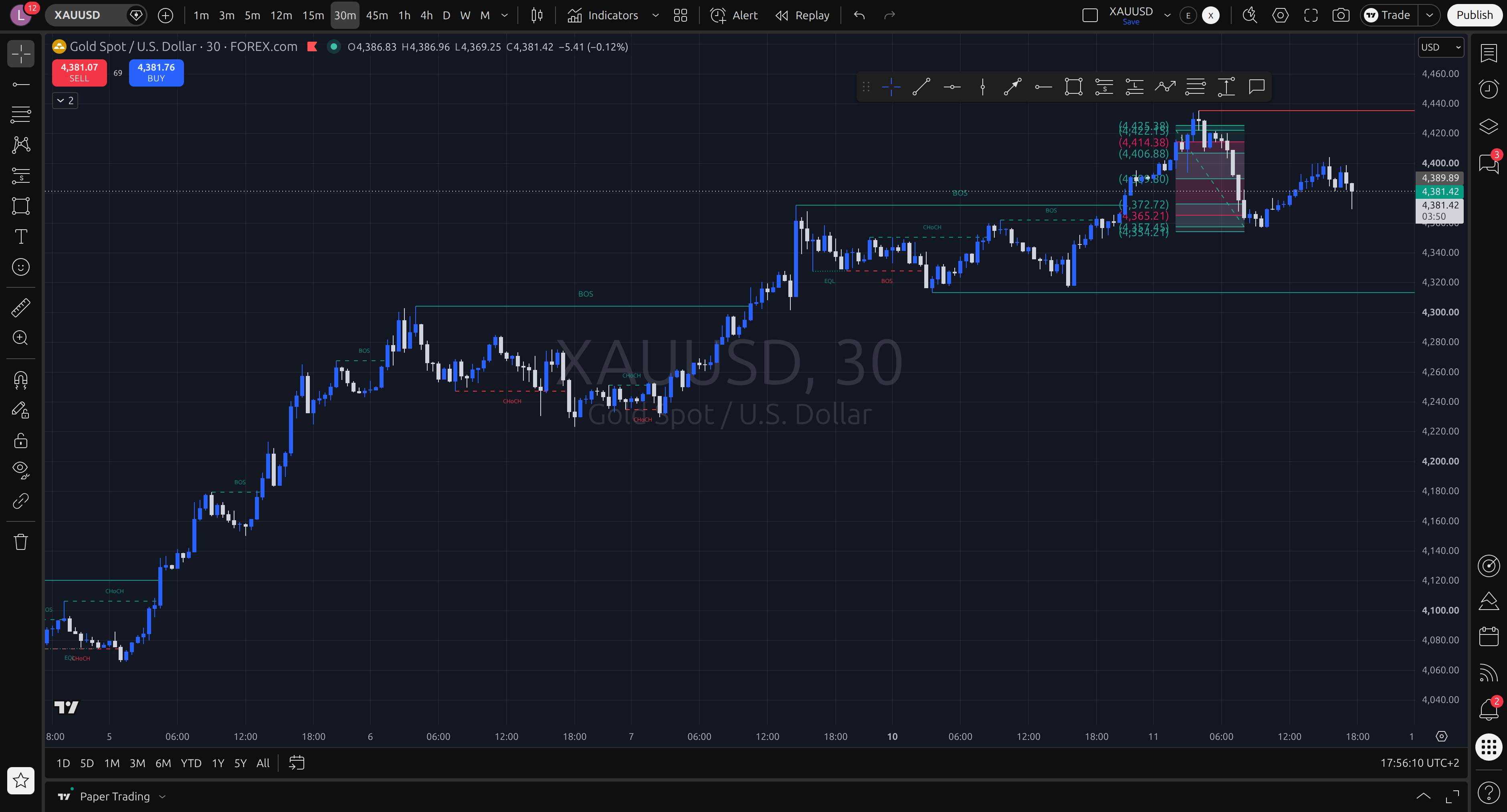
Task: Click the 4,381.07 SELL button
Action: click(80, 73)
